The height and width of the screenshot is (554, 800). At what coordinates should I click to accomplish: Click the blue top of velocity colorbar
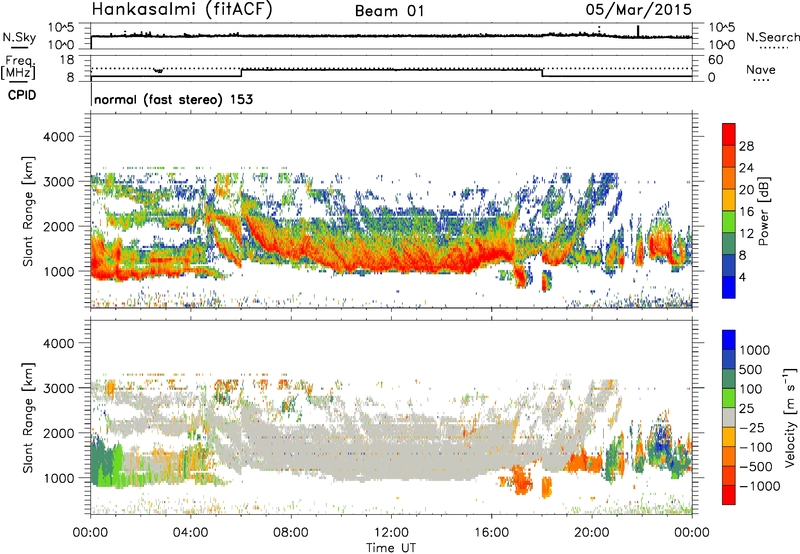(729, 339)
